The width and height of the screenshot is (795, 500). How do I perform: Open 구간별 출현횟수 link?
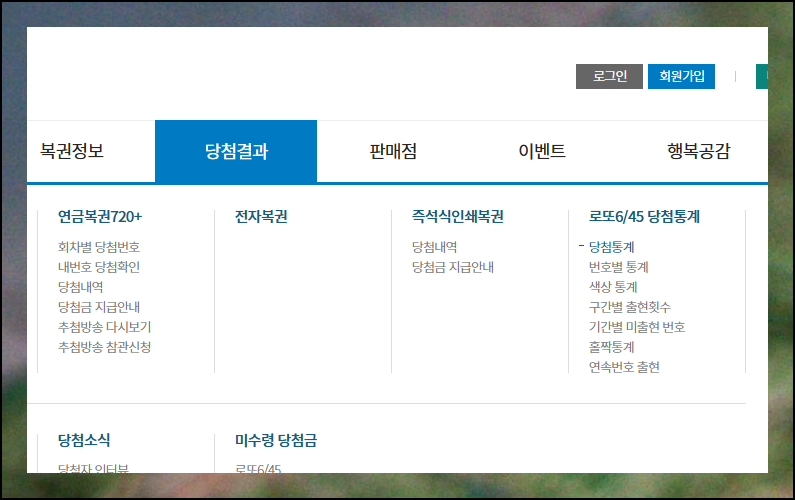click(x=630, y=307)
